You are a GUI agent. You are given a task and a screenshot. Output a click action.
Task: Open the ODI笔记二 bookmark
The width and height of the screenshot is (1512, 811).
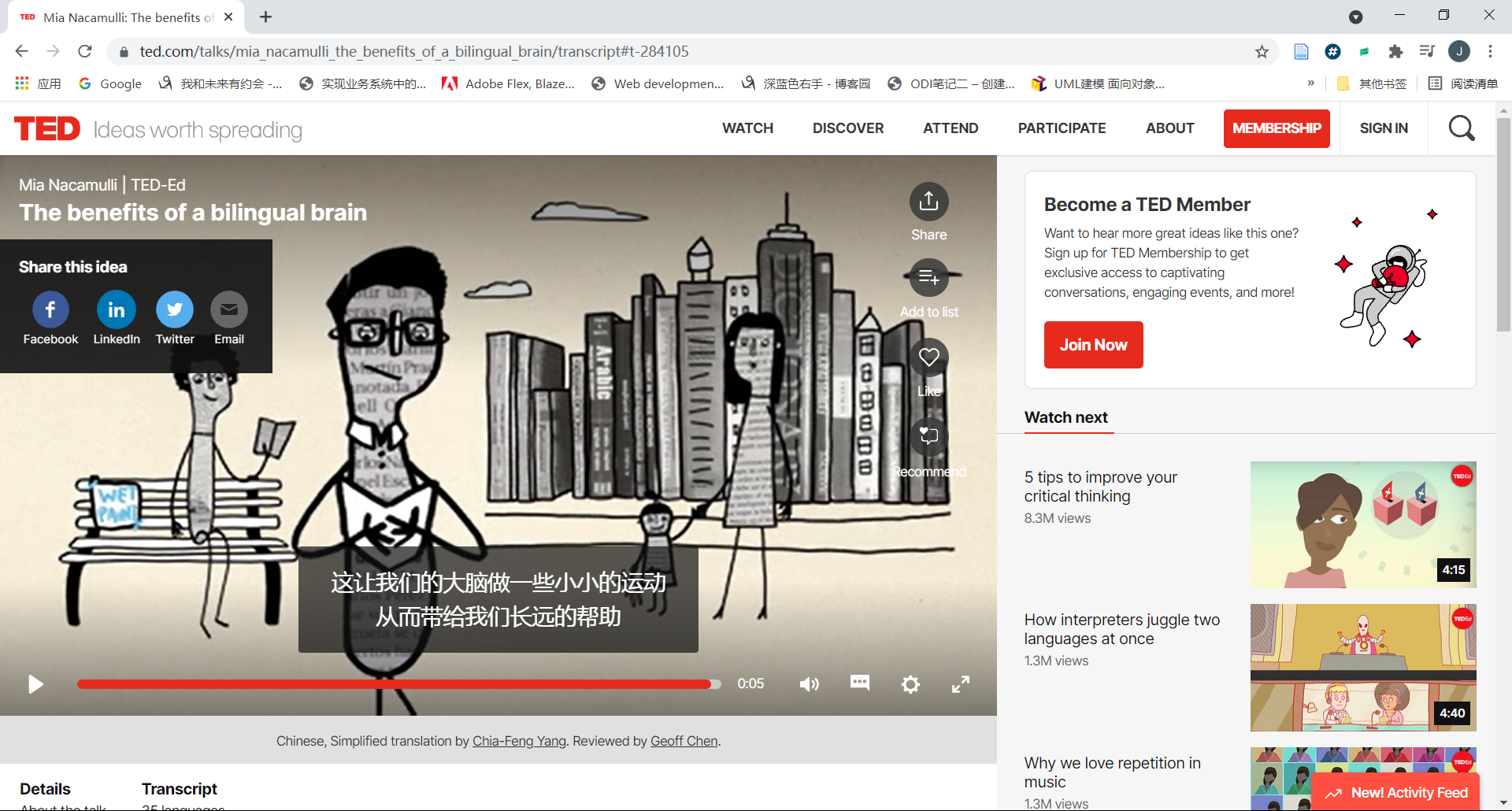pyautogui.click(x=951, y=83)
